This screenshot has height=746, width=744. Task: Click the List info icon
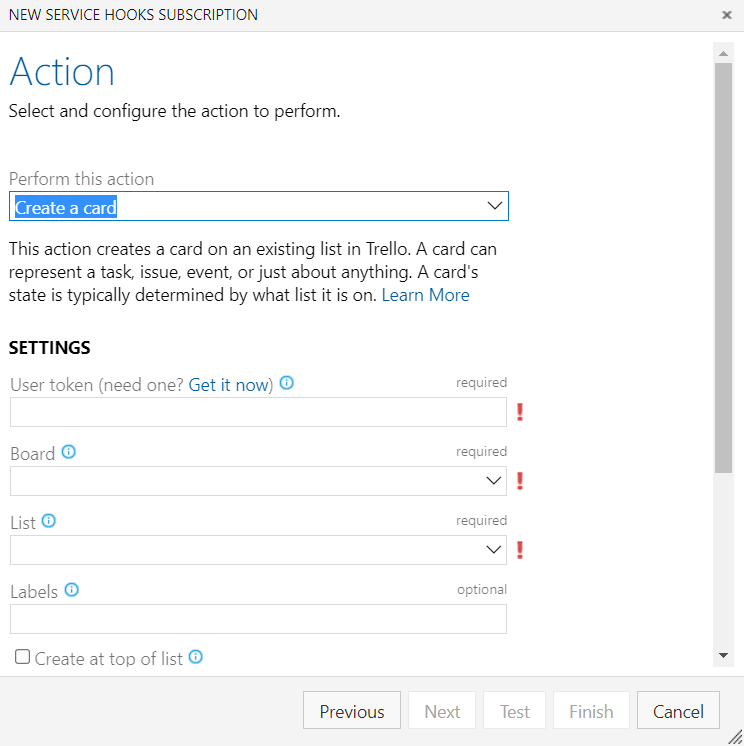pyautogui.click(x=49, y=520)
